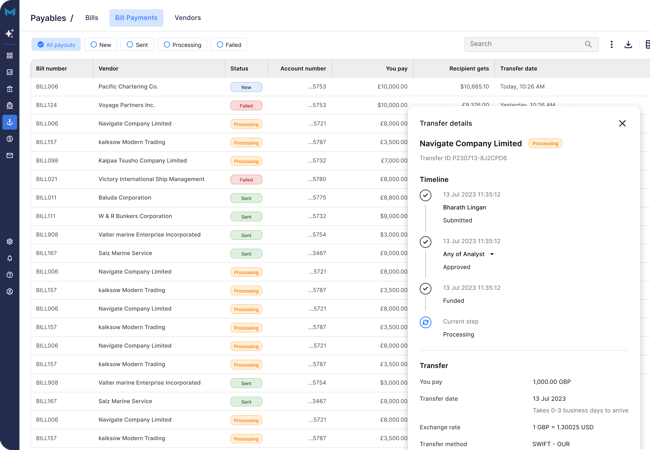
Task: Select the All payouts filter
Action: (x=56, y=45)
